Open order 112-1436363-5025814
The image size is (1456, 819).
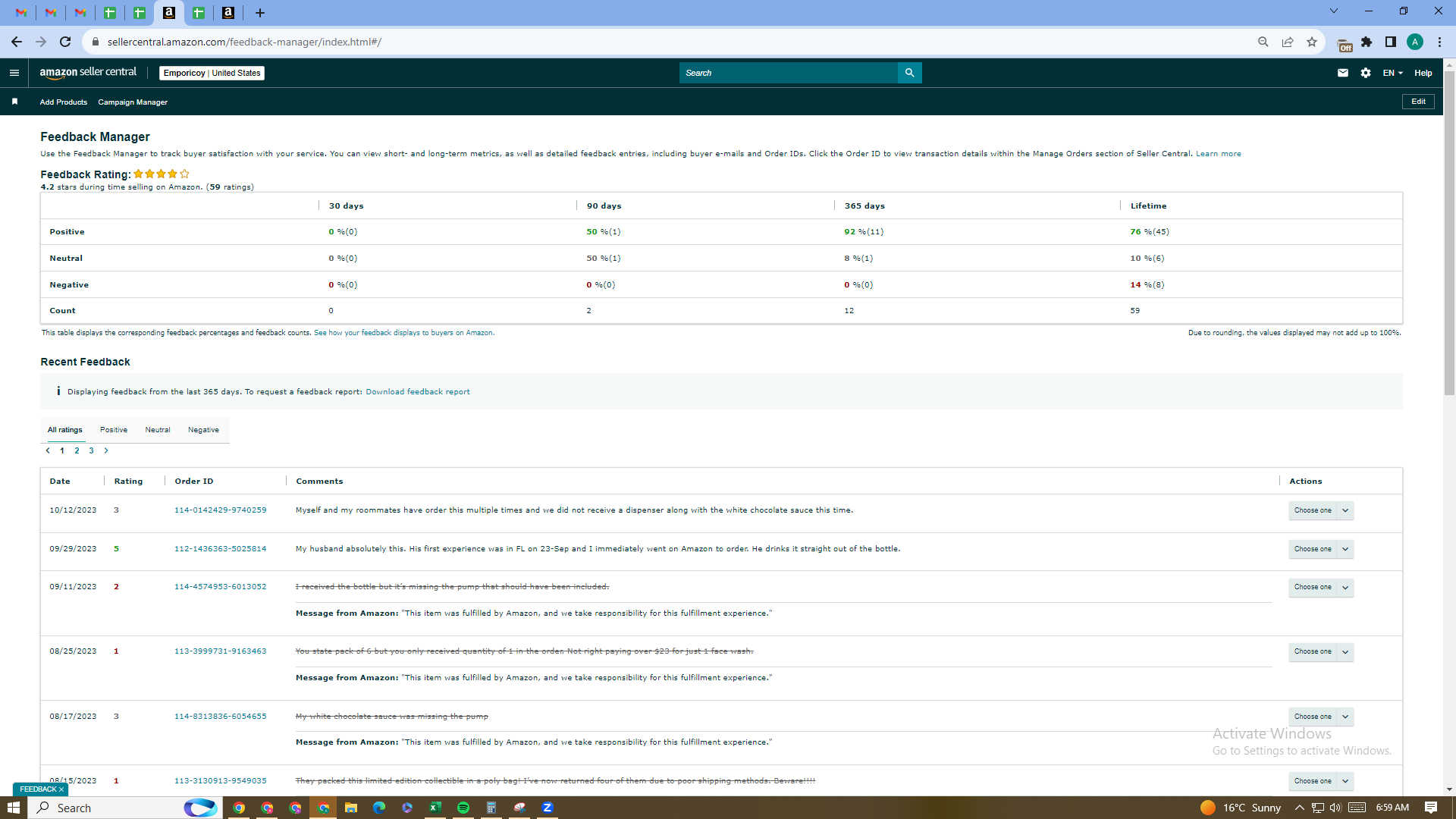(221, 549)
